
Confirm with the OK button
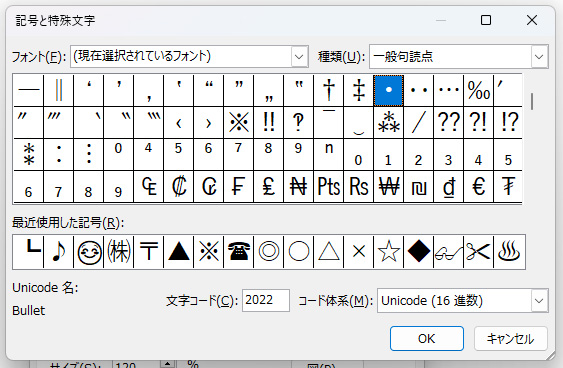pyautogui.click(x=427, y=339)
